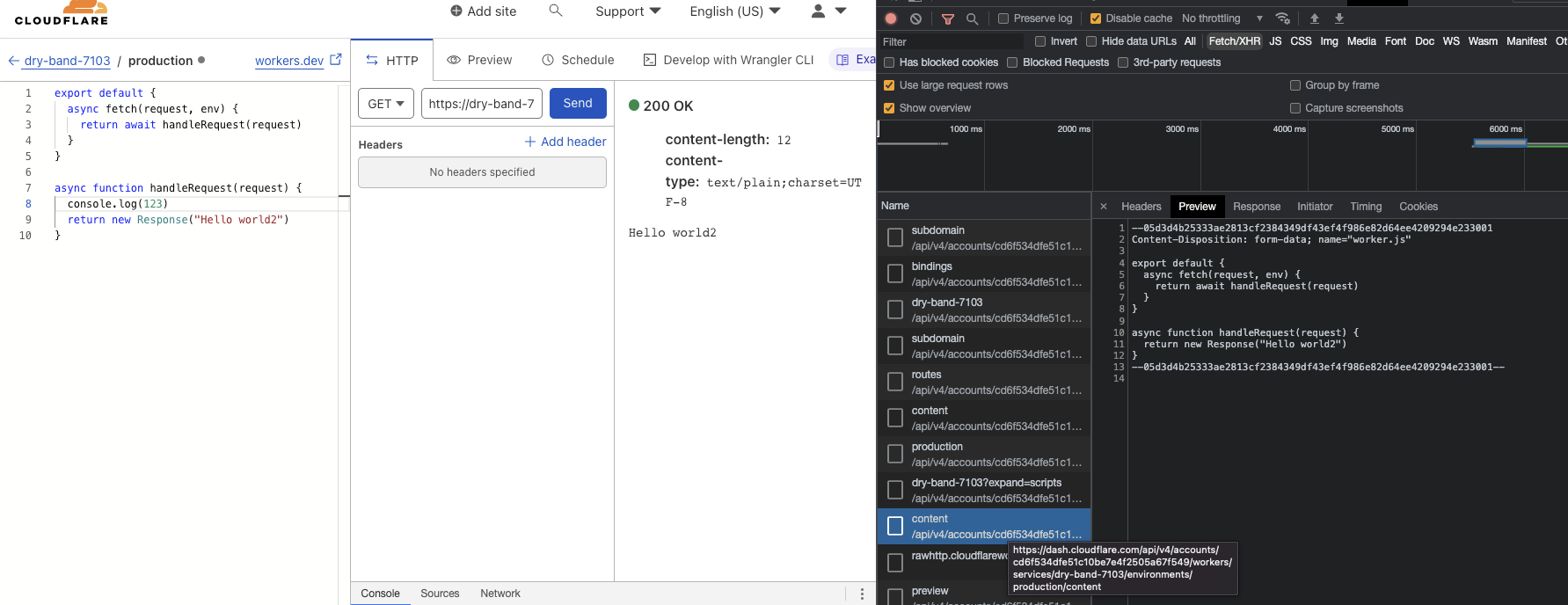
Task: Filter requests by Fetch/XHR
Action: [x=1235, y=41]
